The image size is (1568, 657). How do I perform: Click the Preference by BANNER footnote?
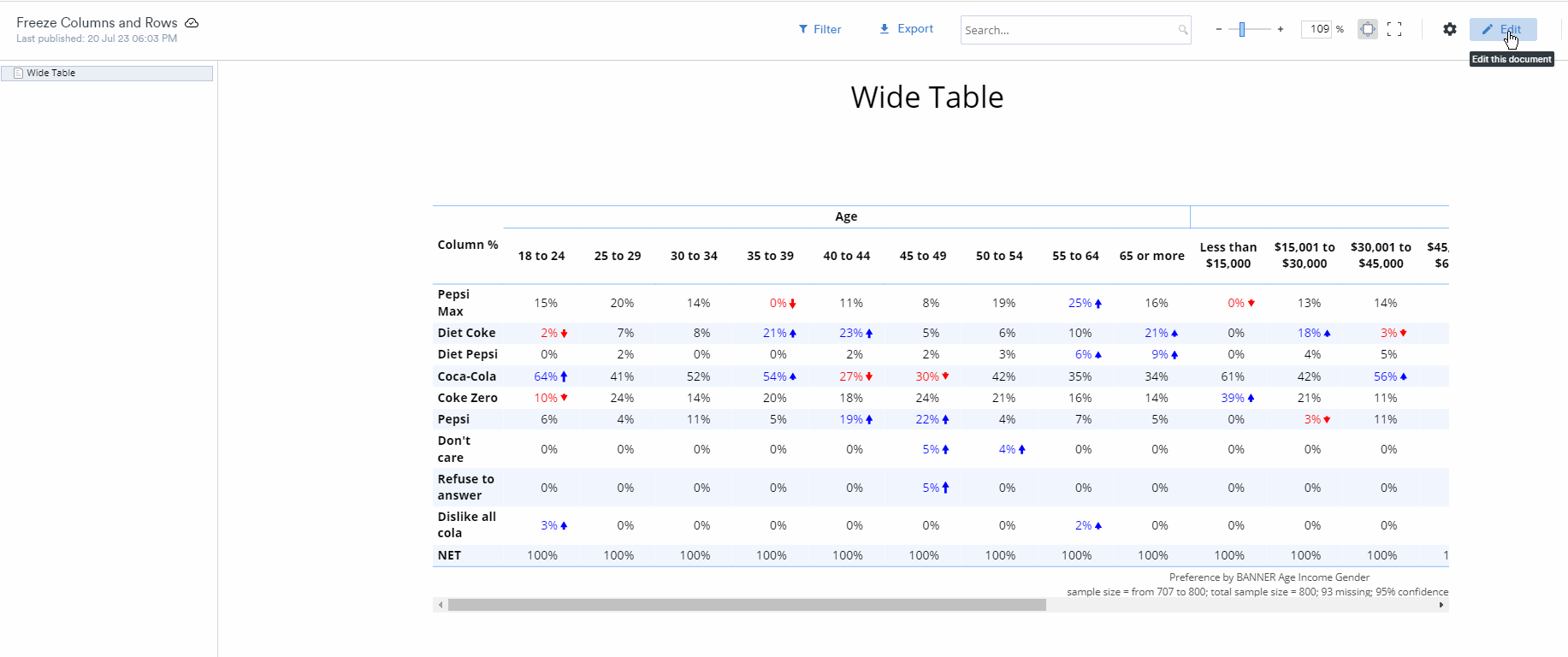tap(1269, 577)
